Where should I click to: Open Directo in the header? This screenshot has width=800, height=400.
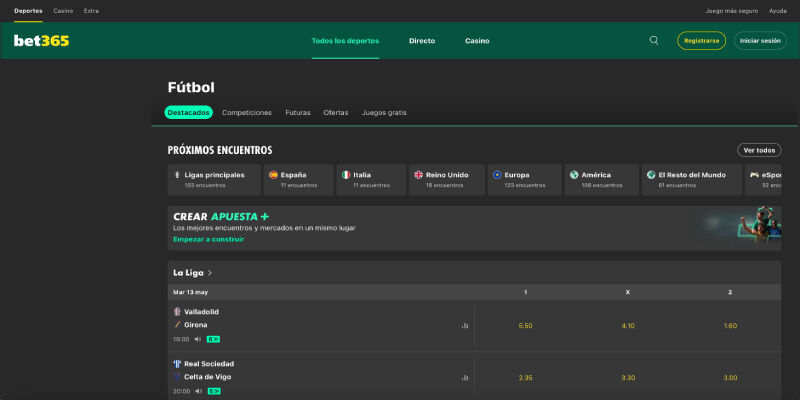click(422, 41)
